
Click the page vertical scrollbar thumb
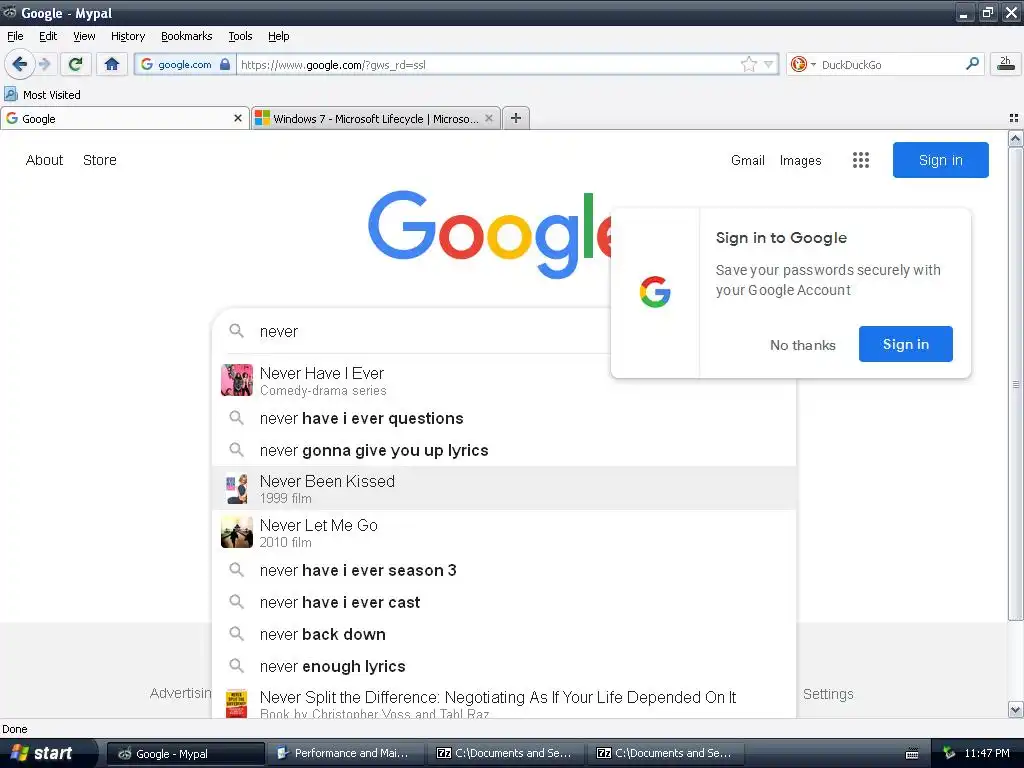pyautogui.click(x=1015, y=384)
